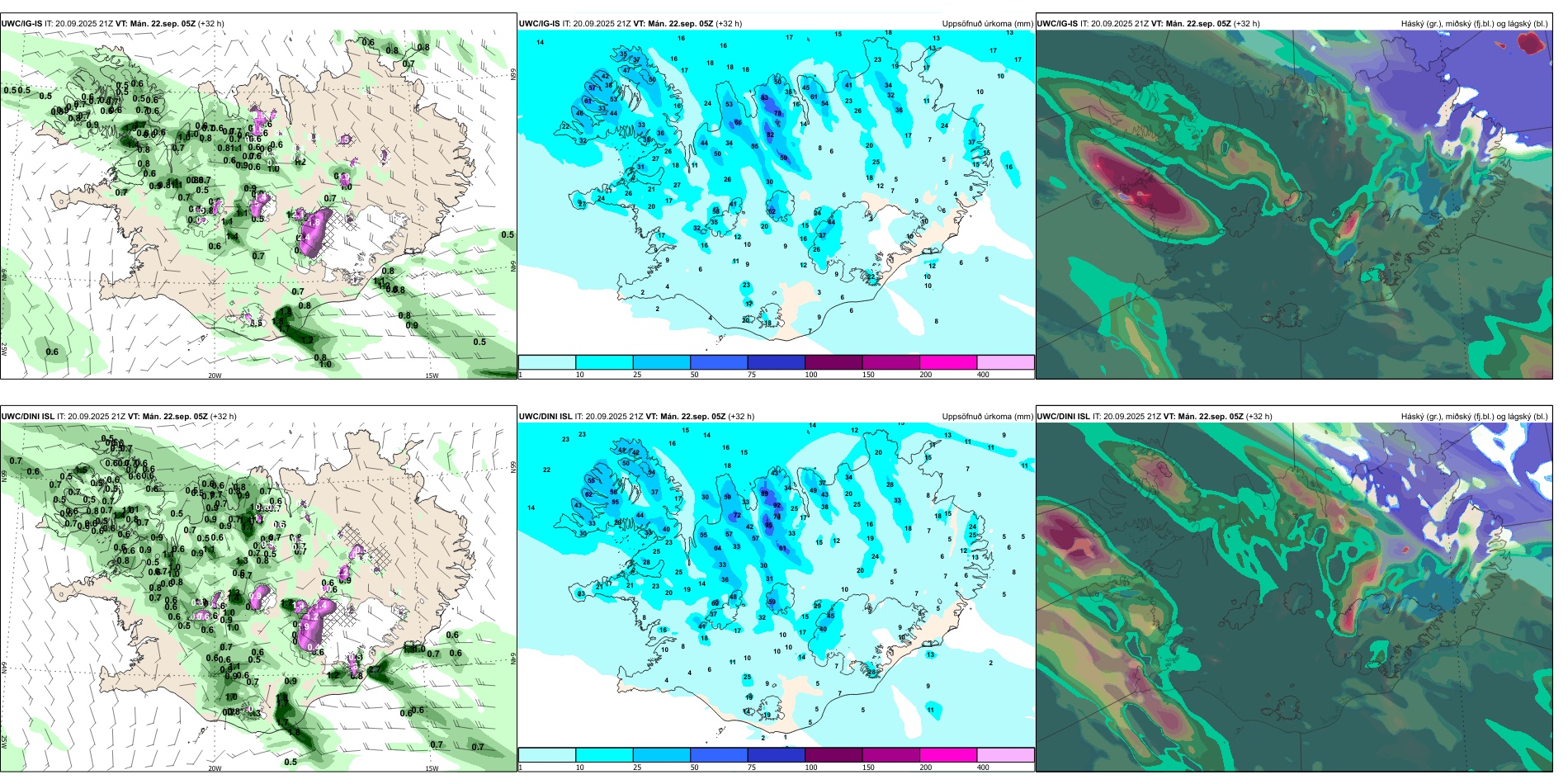Click the '75' tick label in IG-IS legend
Viewport: 1568px width, 784px height.
[x=753, y=375]
